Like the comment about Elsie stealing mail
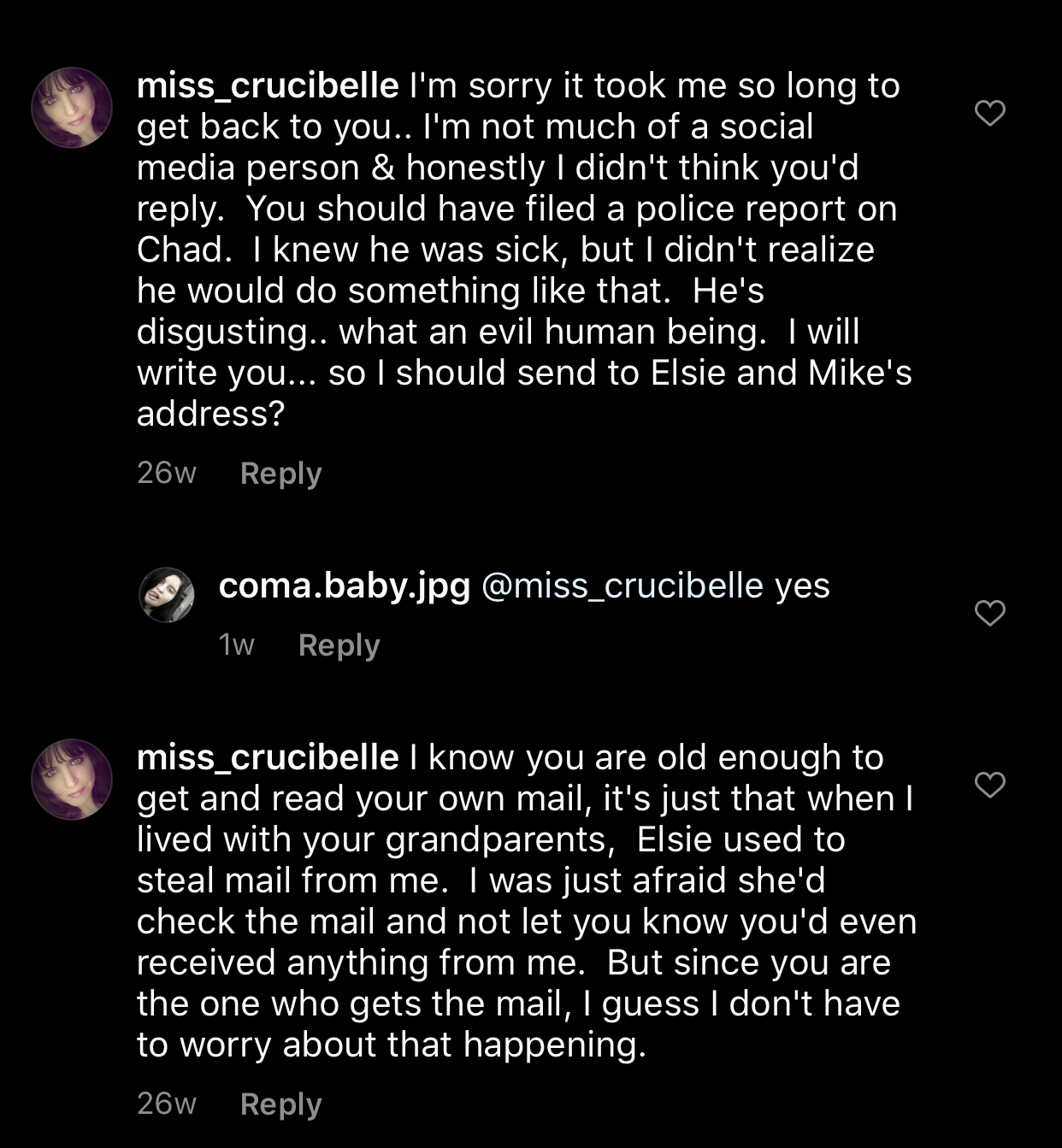The image size is (1062, 1148). click(x=990, y=785)
